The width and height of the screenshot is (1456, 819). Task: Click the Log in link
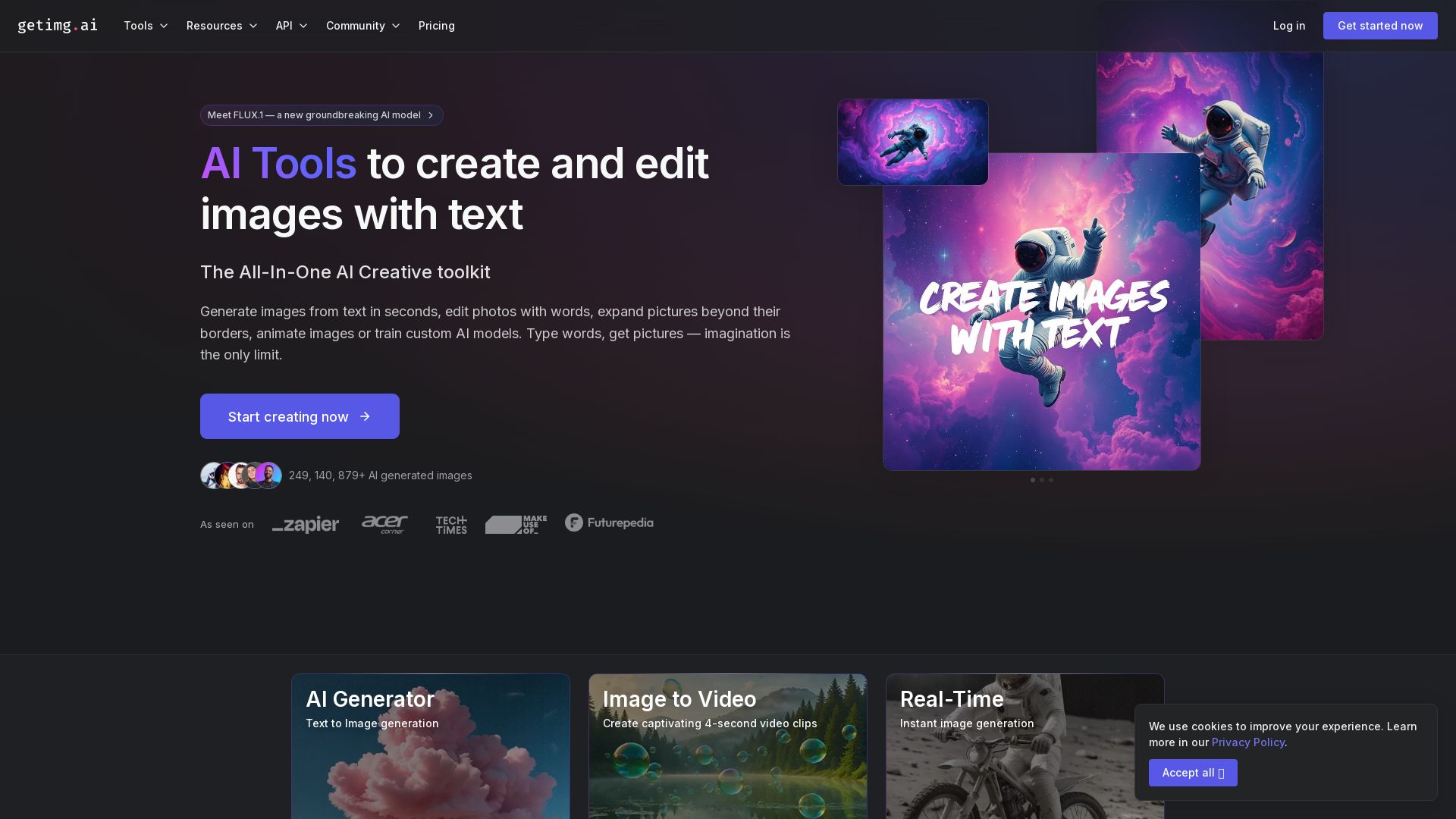pos(1289,26)
